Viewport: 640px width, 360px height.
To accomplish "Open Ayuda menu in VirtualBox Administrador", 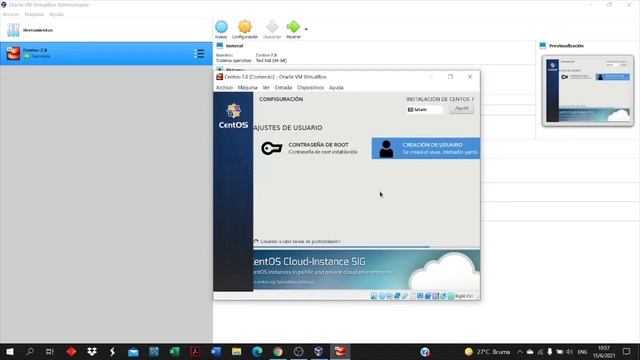I will pyautogui.click(x=56, y=14).
